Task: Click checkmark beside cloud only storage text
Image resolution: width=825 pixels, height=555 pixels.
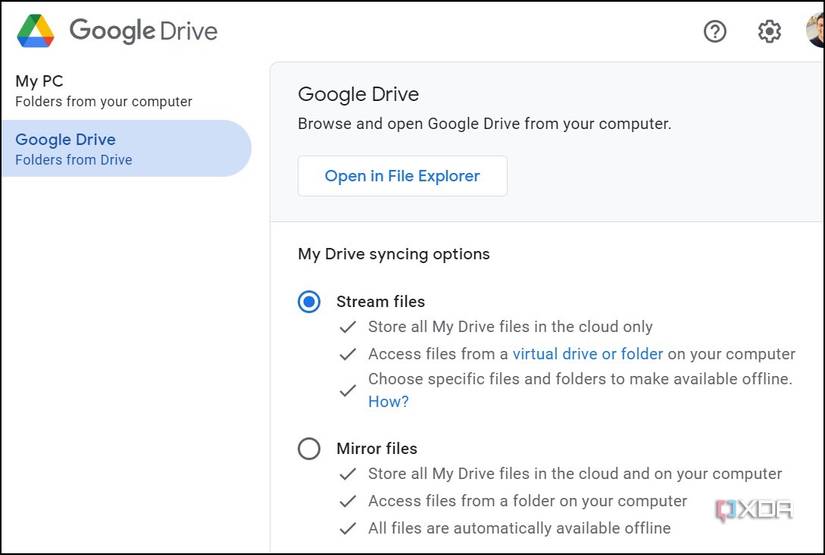Action: click(348, 327)
